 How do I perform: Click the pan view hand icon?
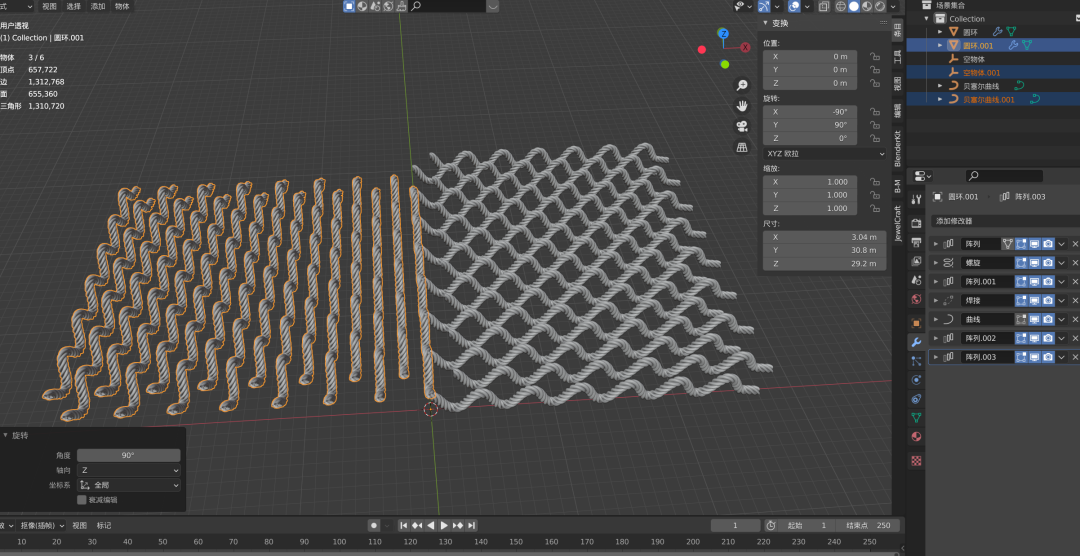742,106
